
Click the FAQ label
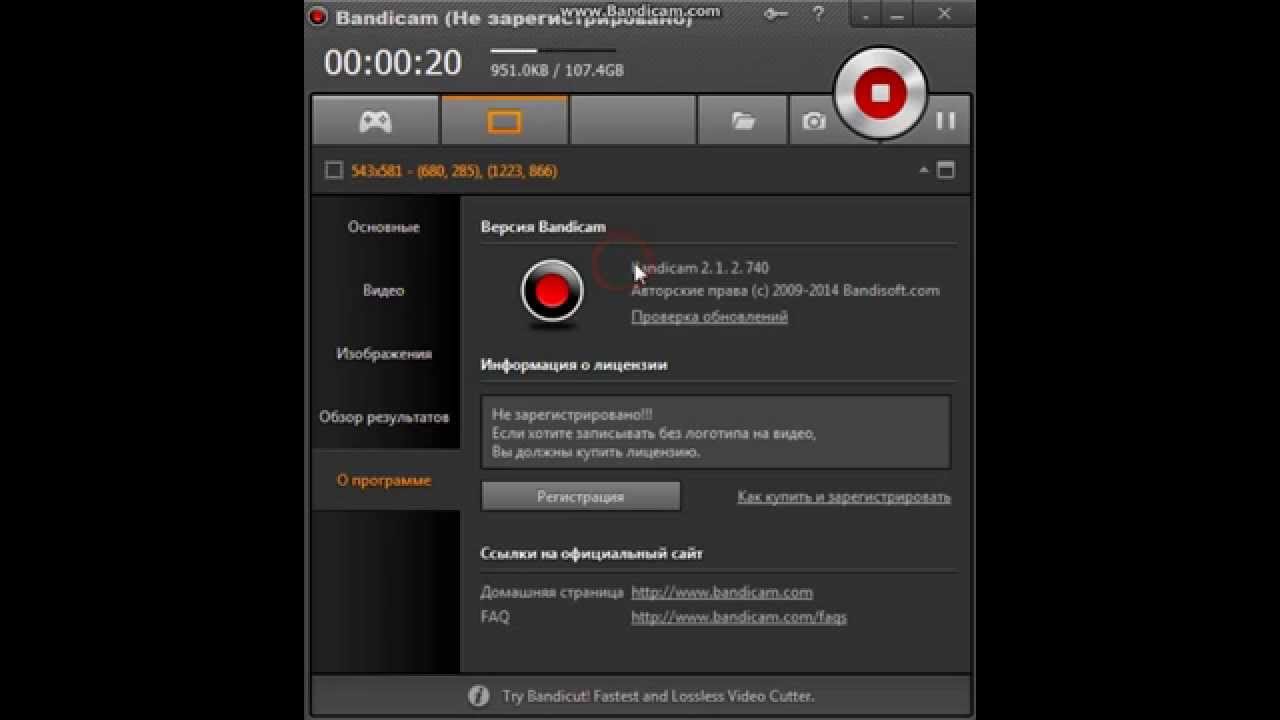(x=495, y=617)
